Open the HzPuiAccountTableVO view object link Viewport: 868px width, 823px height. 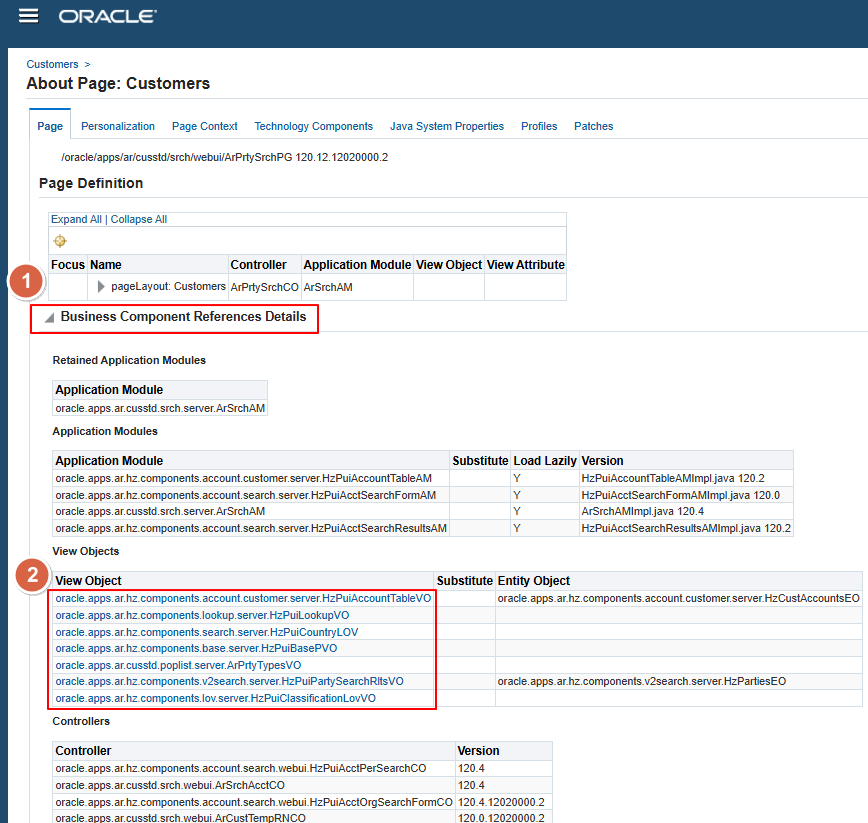pos(243,598)
